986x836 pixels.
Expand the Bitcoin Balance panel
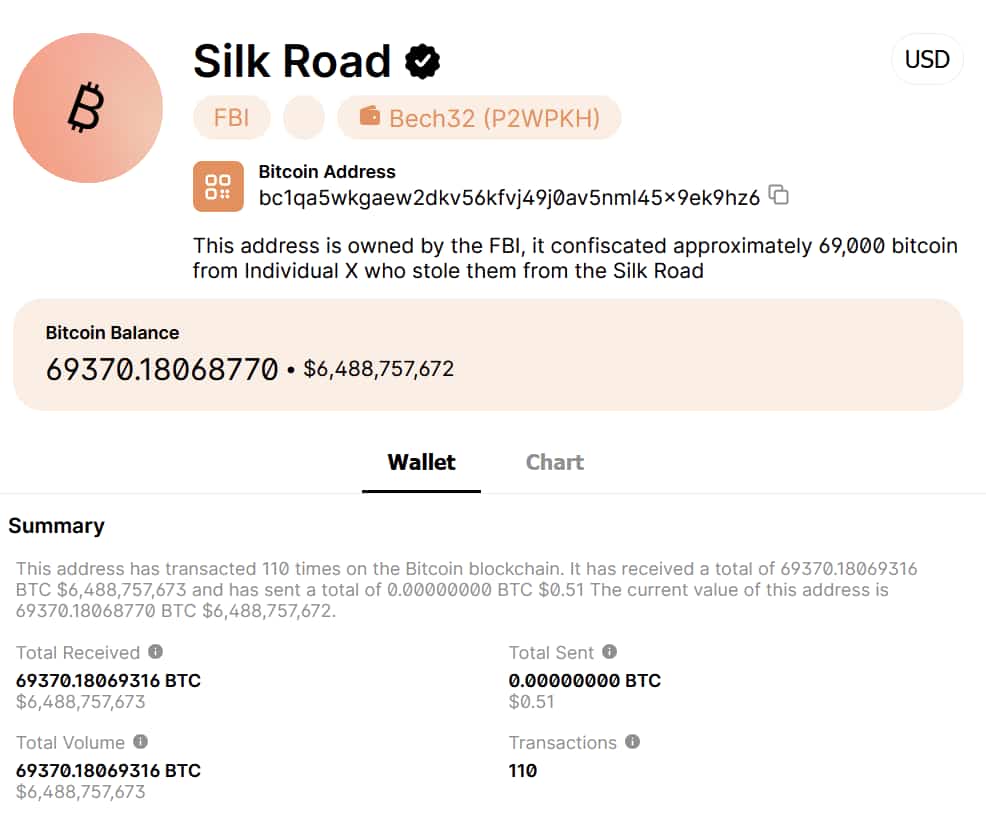click(x=490, y=355)
